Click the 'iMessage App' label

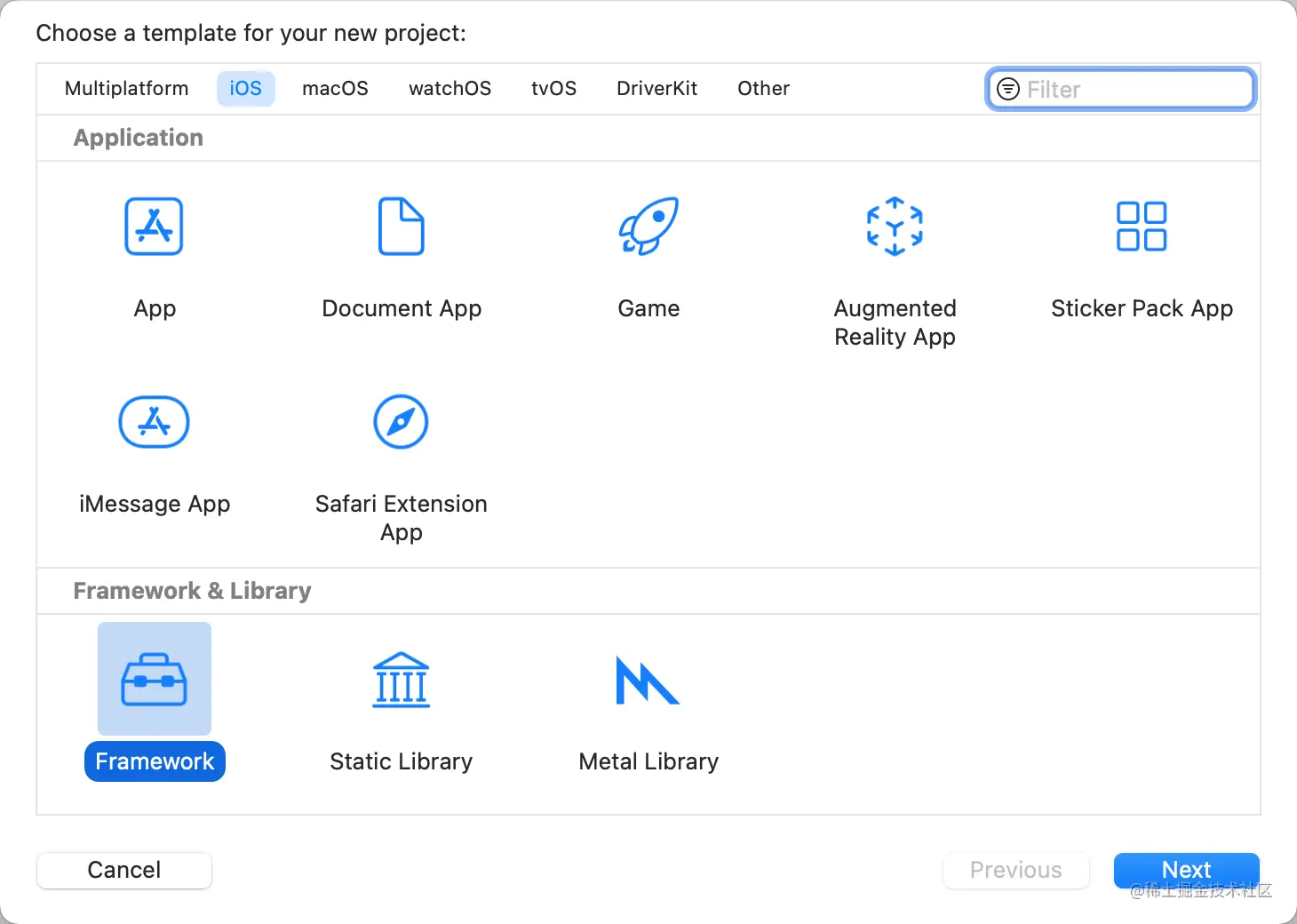(x=155, y=504)
